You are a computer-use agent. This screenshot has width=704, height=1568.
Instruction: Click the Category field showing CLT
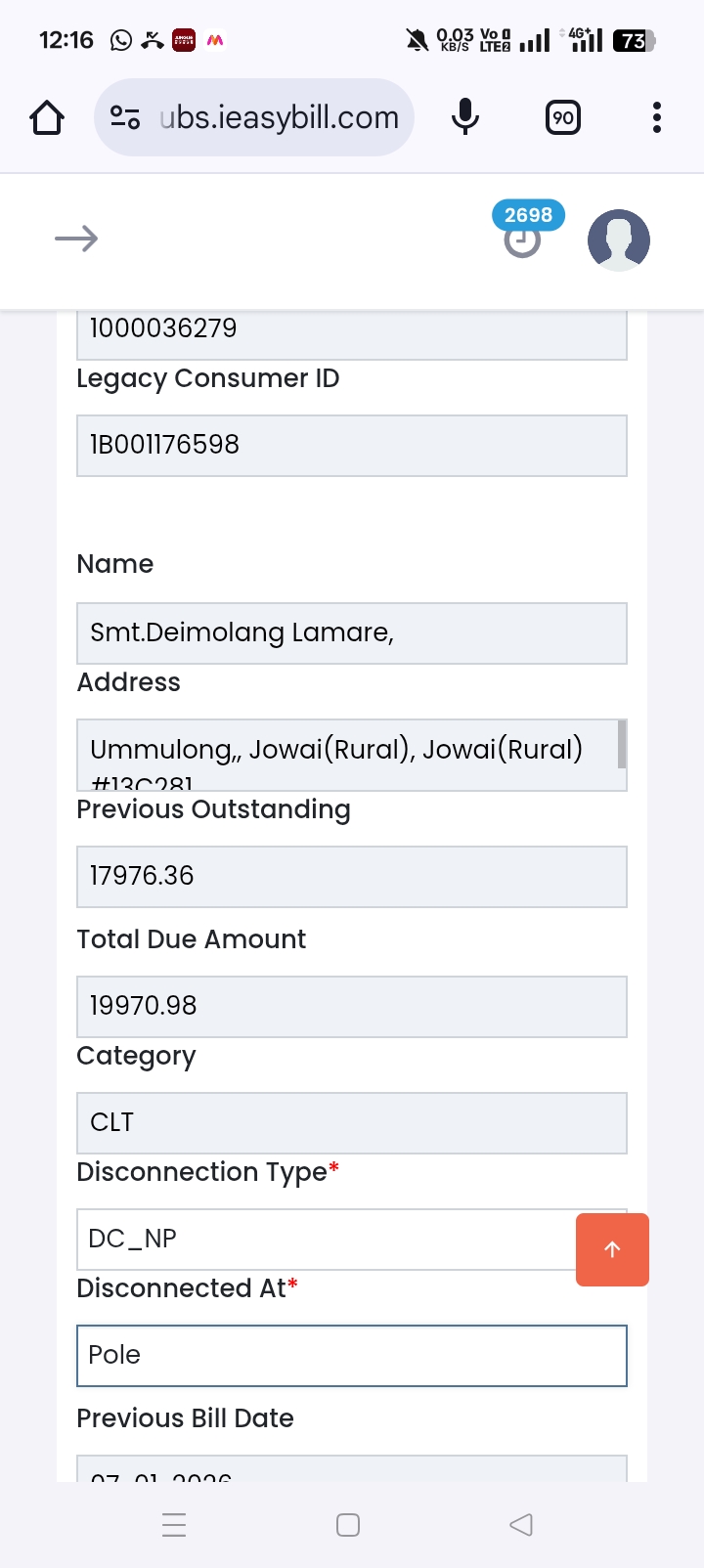[352, 1122]
